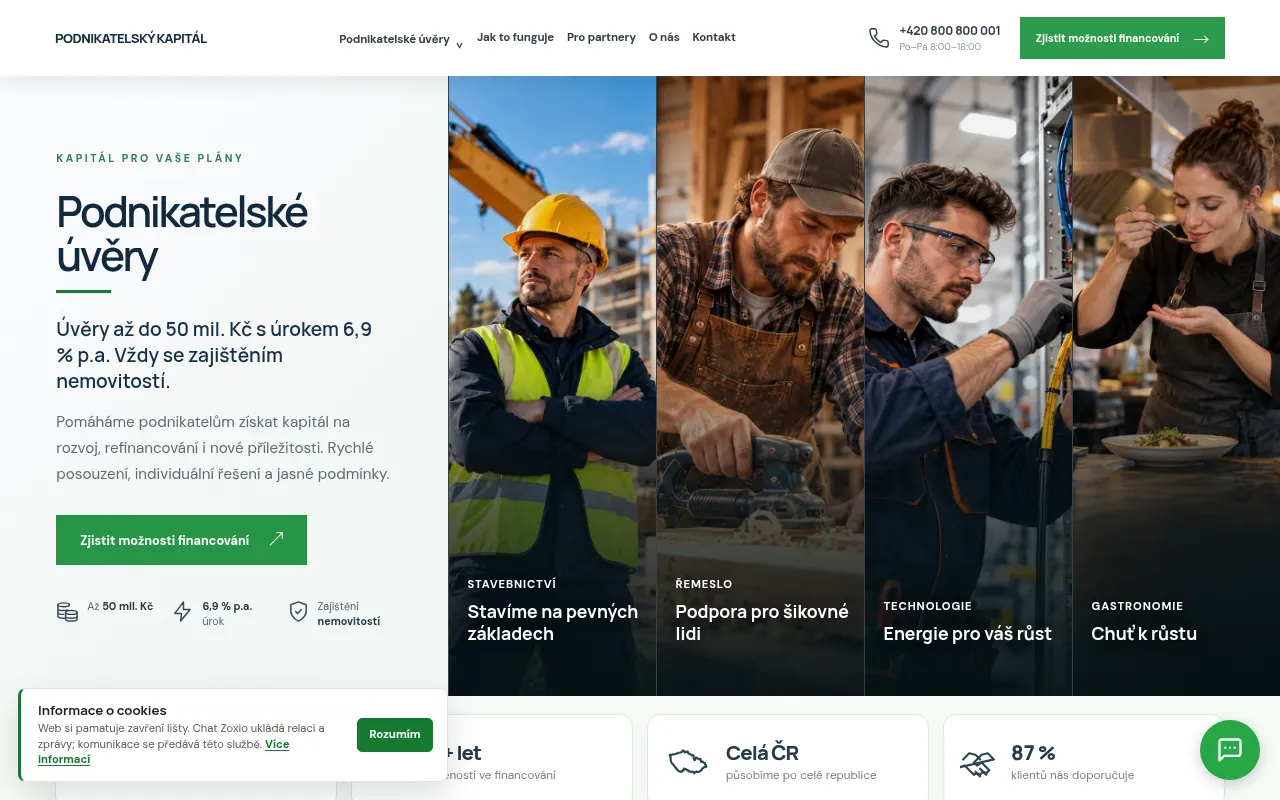Click the handshake icon beside 87 %
This screenshot has width=1280, height=800.
coord(977,764)
